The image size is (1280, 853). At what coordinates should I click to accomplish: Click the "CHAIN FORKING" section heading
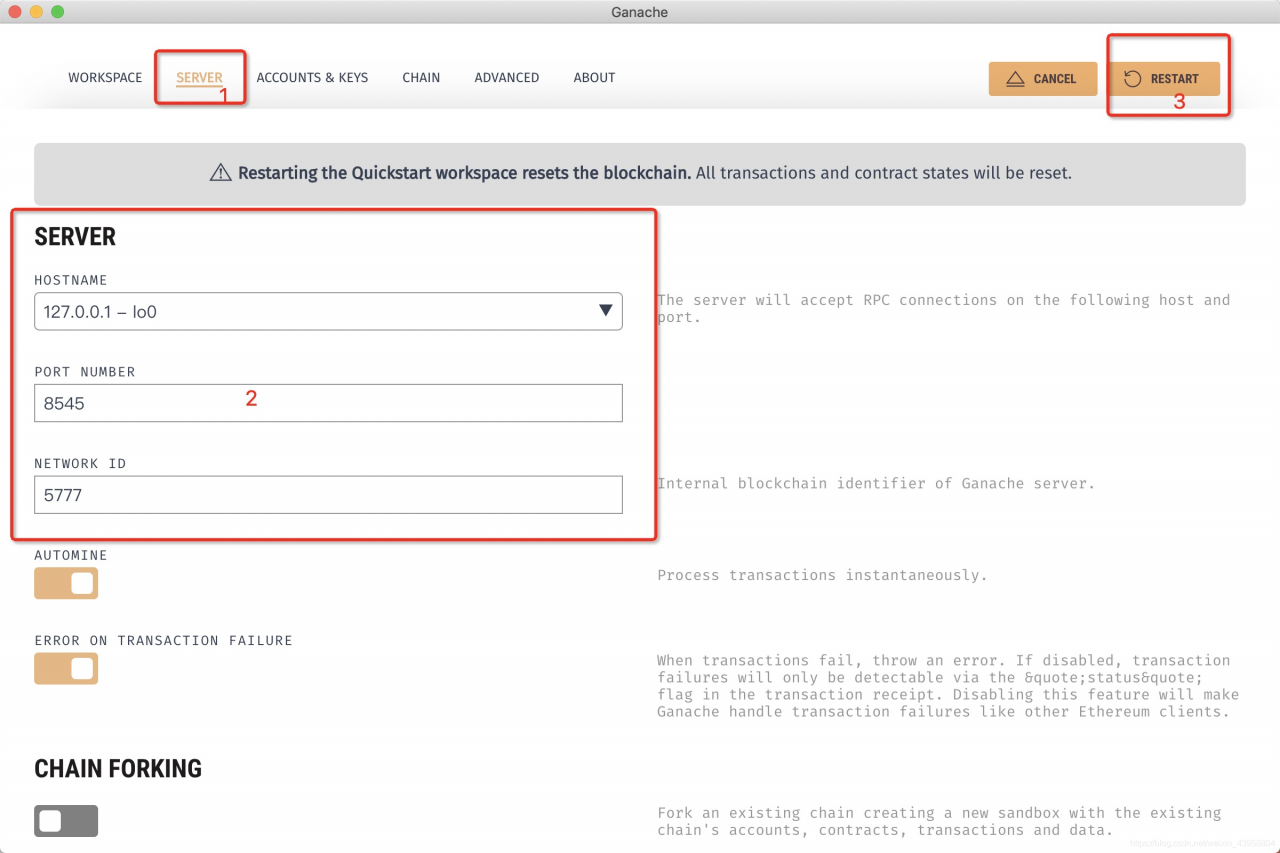tap(118, 769)
